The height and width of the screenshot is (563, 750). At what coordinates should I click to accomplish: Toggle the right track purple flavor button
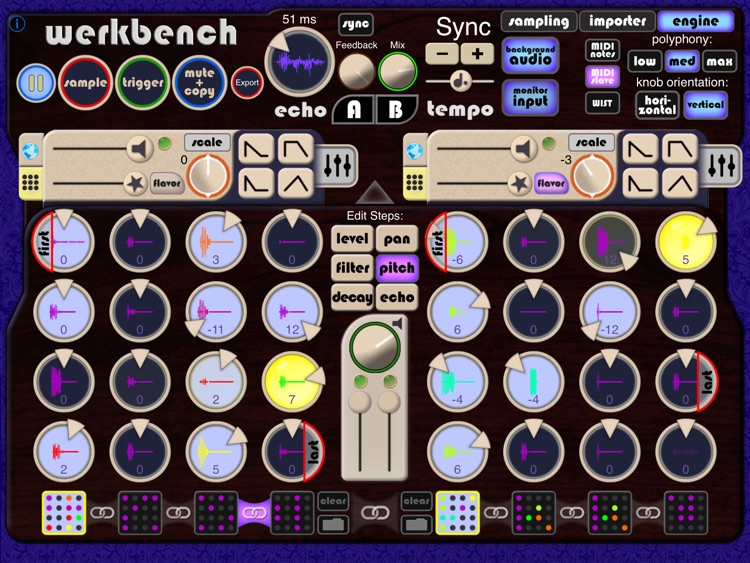coord(551,183)
